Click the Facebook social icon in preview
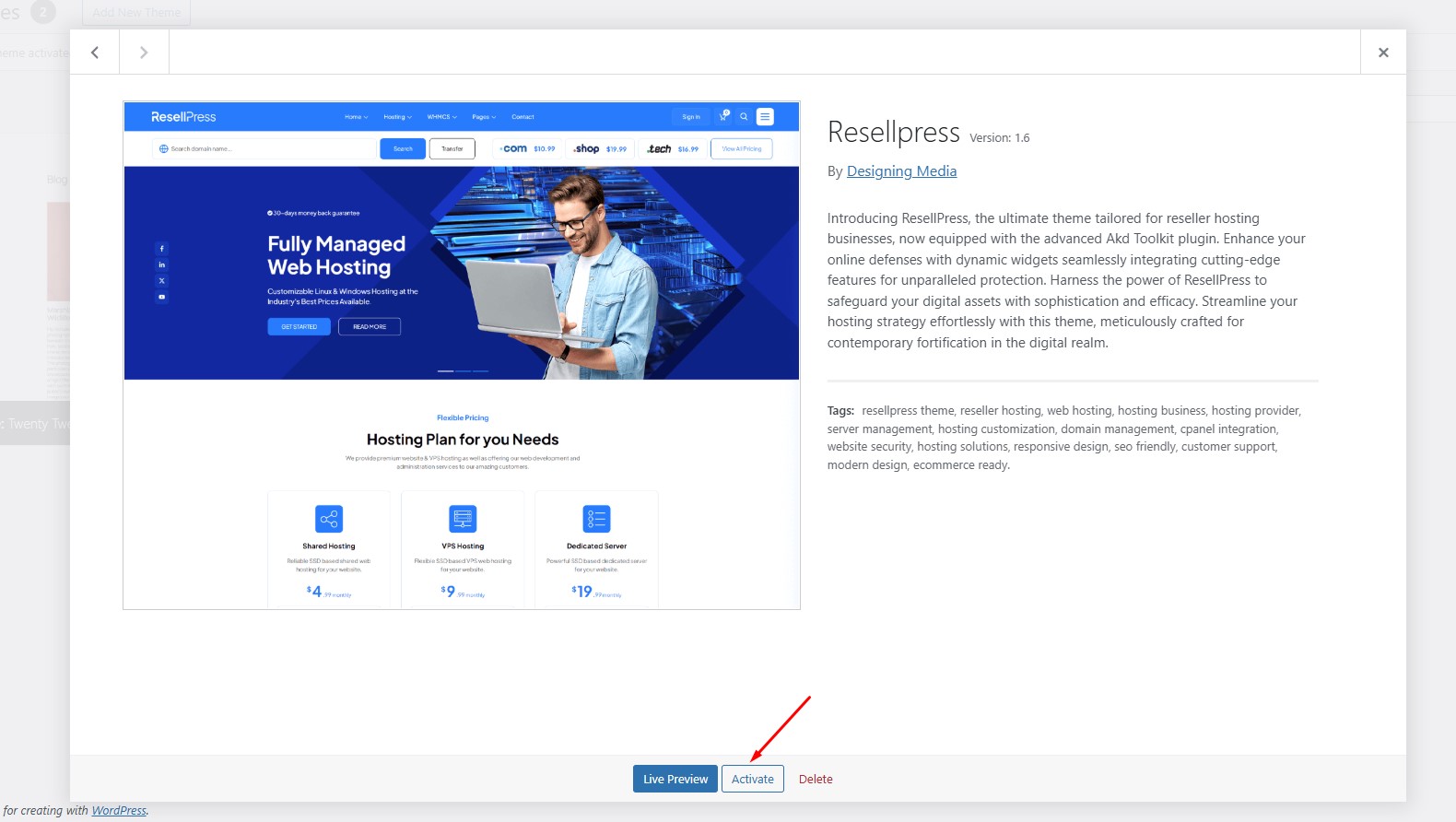 tap(162, 249)
